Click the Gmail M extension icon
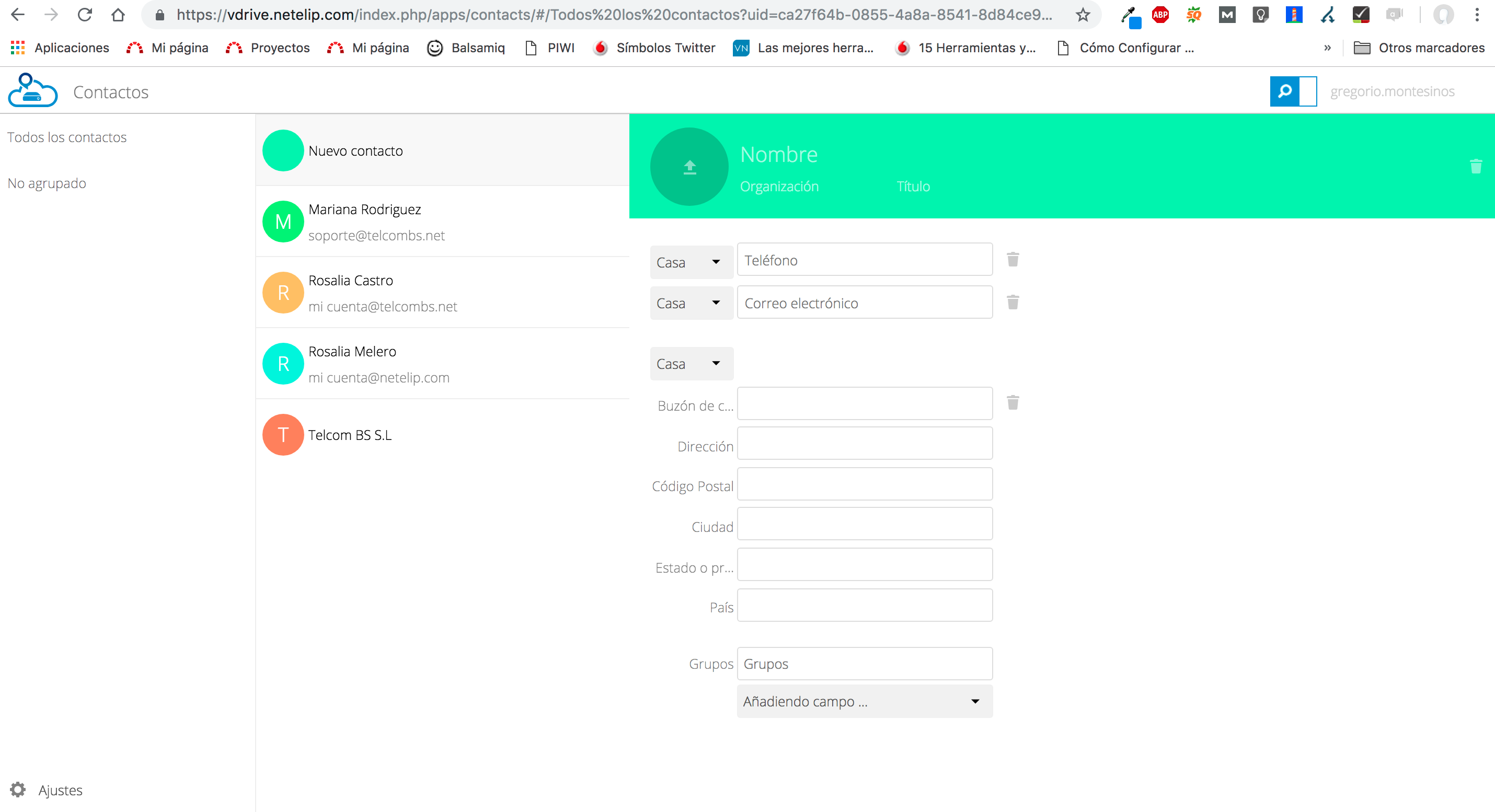 1227,15
